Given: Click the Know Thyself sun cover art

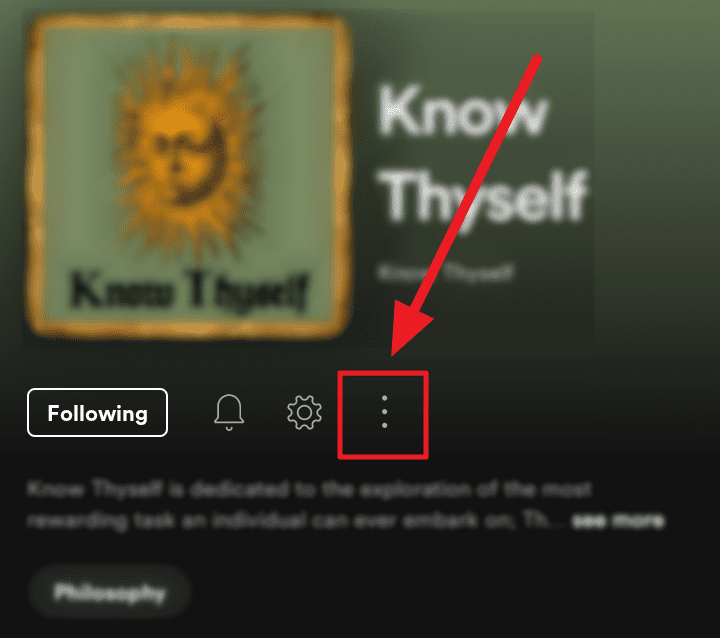Looking at the screenshot, I should pyautogui.click(x=189, y=176).
